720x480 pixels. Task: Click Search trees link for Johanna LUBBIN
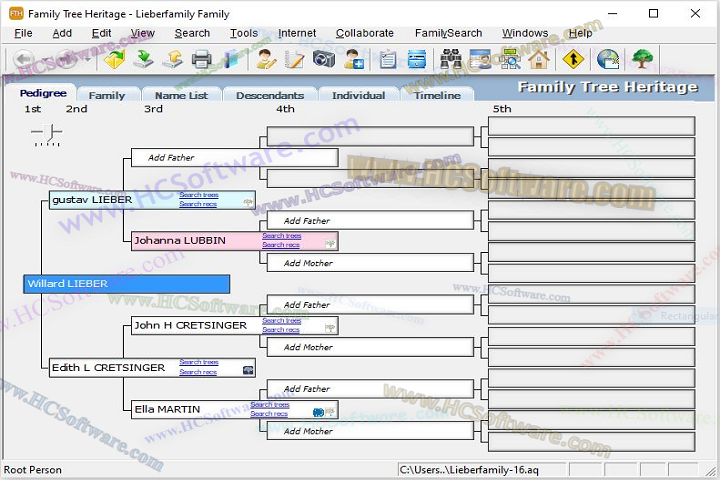pos(281,236)
